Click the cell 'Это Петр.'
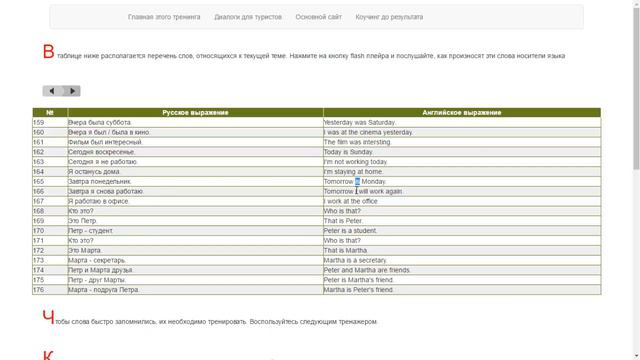 click(x=195, y=221)
